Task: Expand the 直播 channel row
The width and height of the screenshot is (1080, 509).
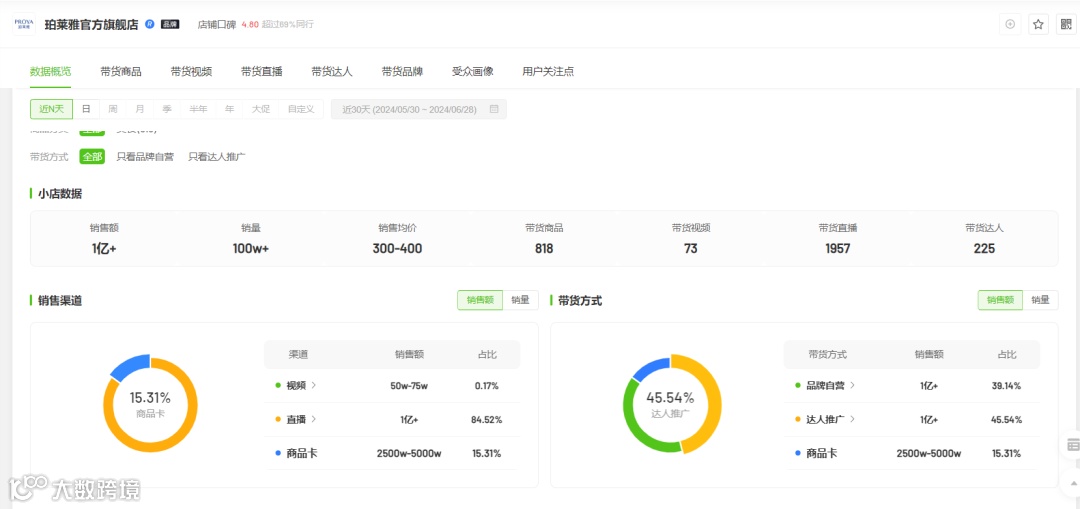Action: pos(301,419)
